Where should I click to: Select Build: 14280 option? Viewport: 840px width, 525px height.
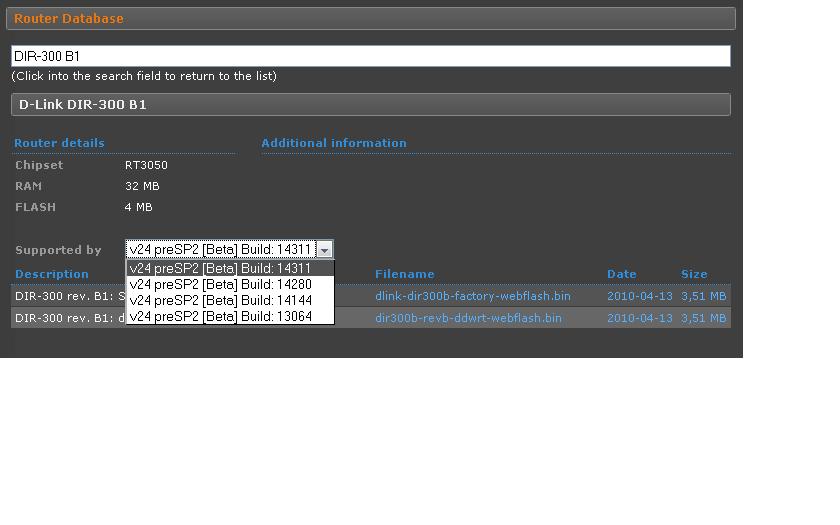(230, 284)
